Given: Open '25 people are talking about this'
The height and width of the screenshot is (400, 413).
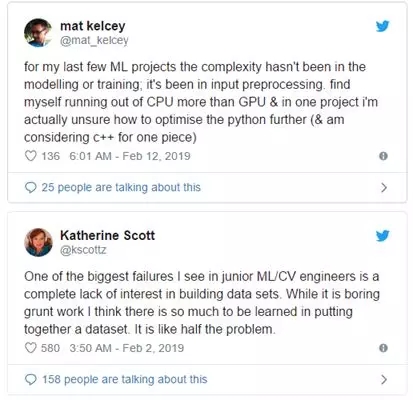Looking at the screenshot, I should (121, 187).
